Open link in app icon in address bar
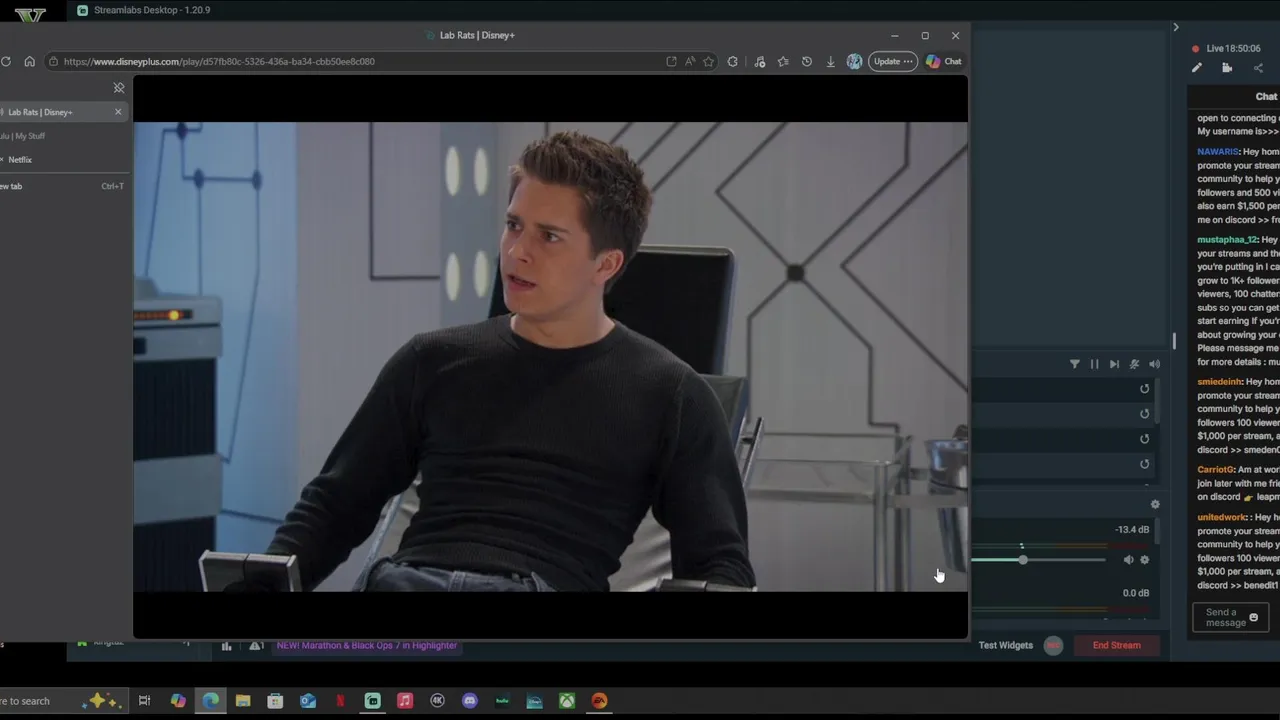This screenshot has height=720, width=1280. [671, 61]
